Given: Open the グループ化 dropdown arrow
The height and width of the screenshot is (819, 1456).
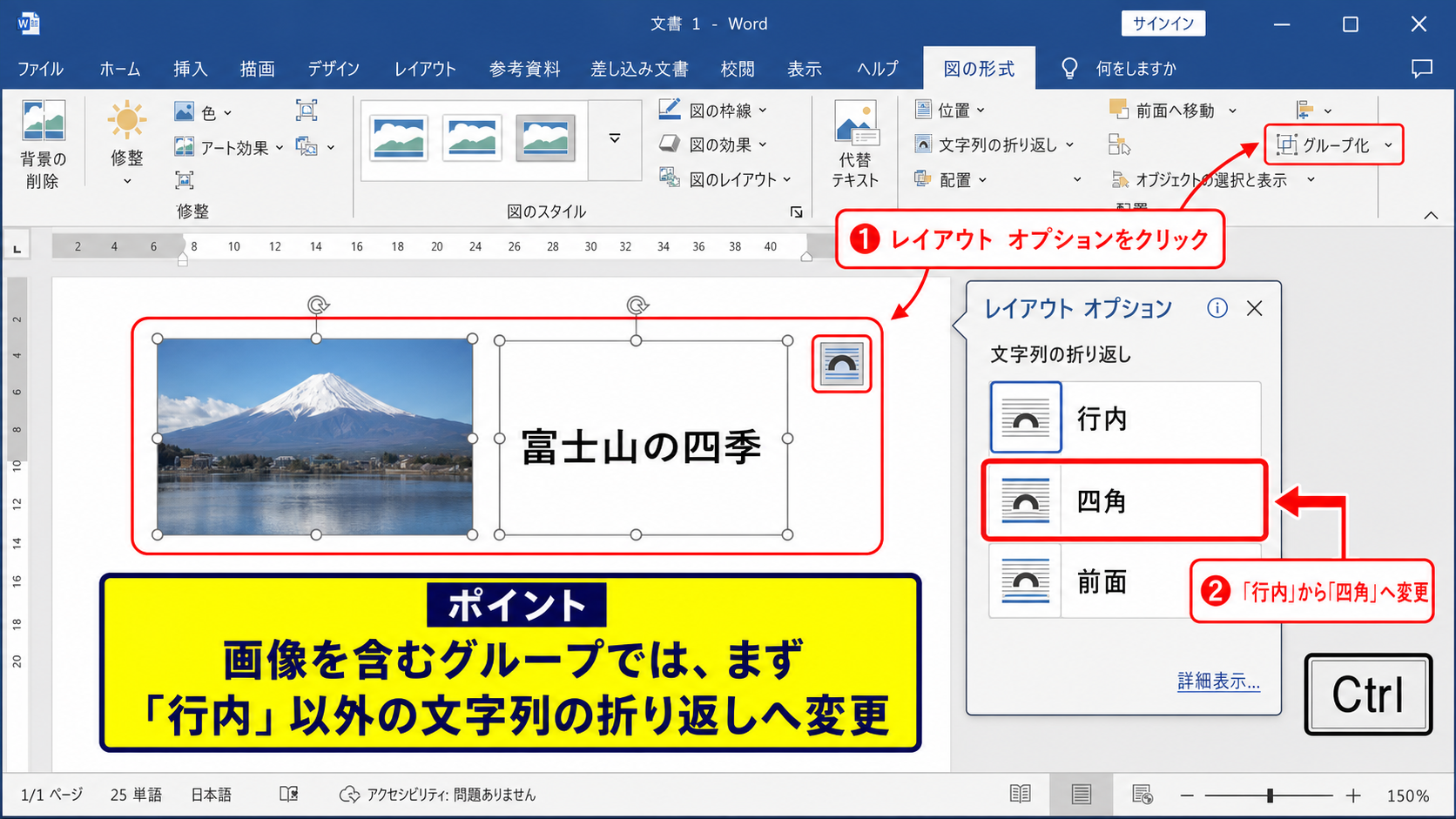Looking at the screenshot, I should [1388, 145].
